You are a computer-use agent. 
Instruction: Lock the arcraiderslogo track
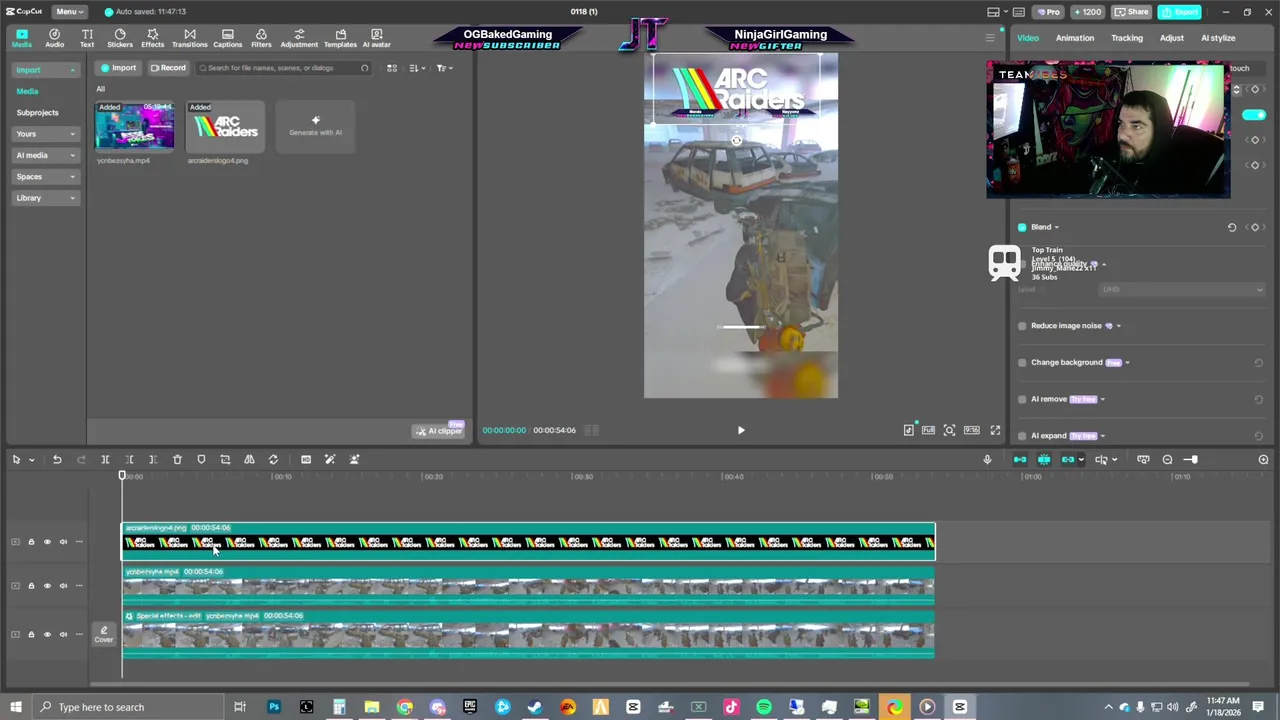click(x=31, y=542)
